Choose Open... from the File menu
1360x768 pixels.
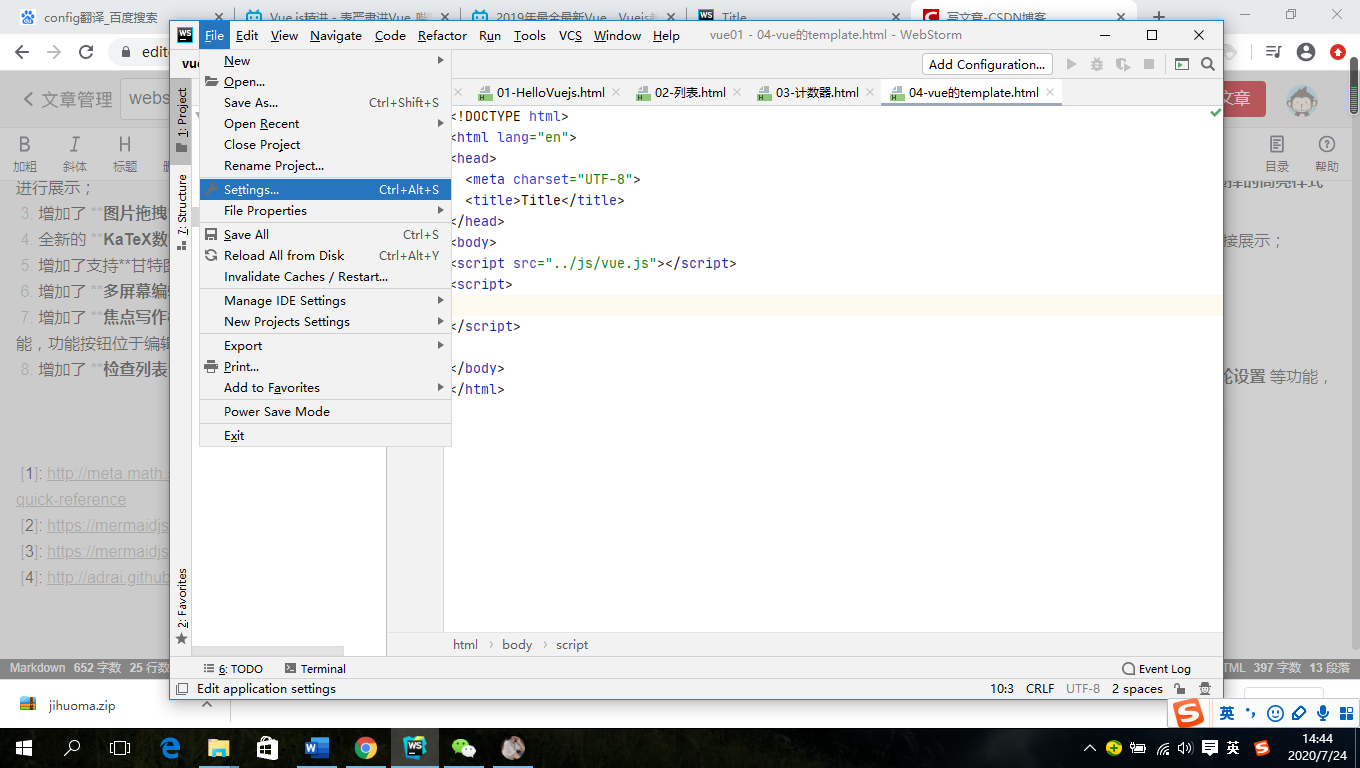point(325,82)
